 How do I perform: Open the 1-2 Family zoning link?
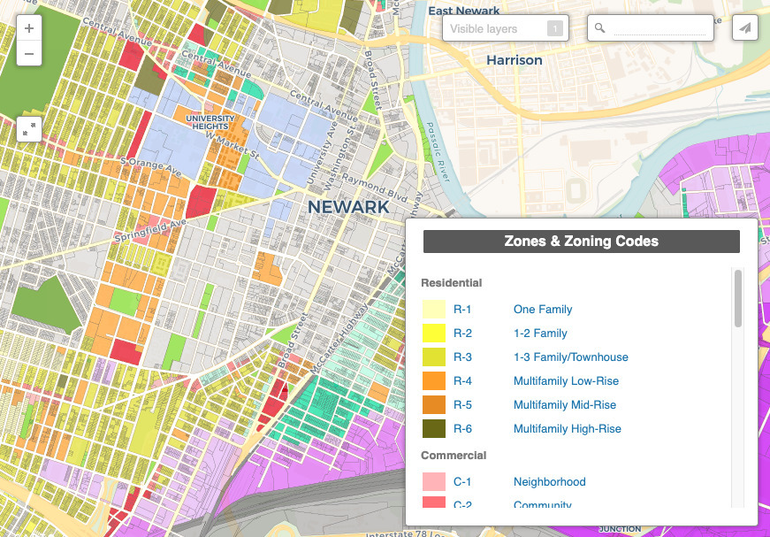coord(540,334)
